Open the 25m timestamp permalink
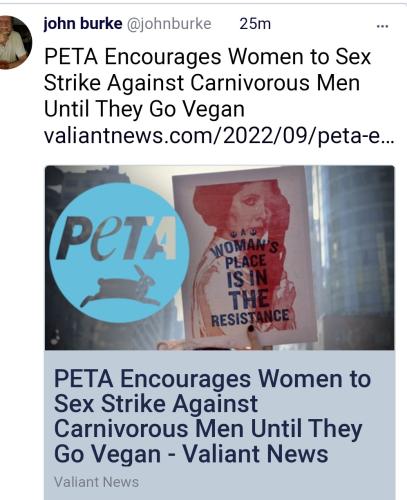This screenshot has height=500, width=407. pos(255,24)
